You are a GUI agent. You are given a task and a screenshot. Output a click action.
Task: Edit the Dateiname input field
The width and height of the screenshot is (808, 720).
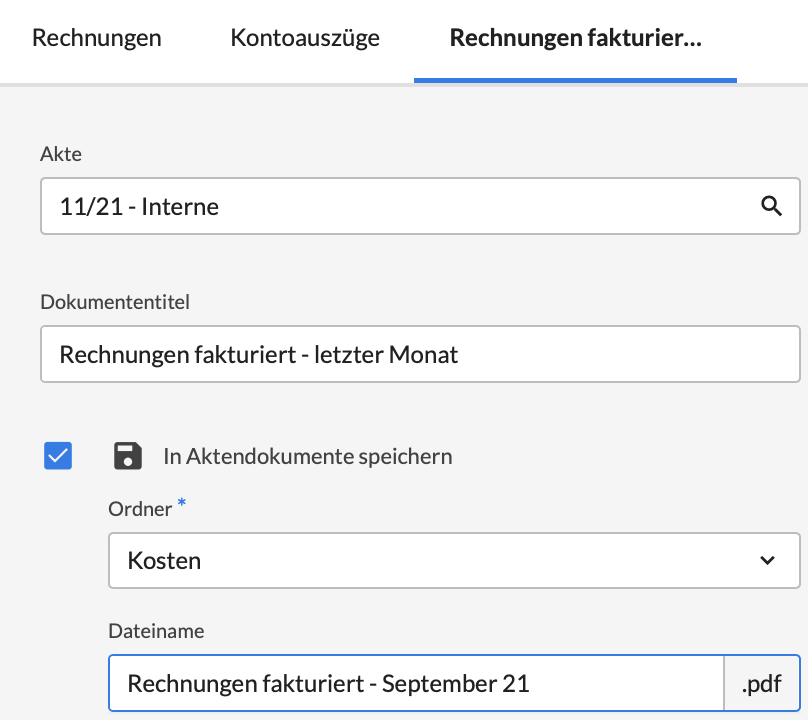pos(416,683)
